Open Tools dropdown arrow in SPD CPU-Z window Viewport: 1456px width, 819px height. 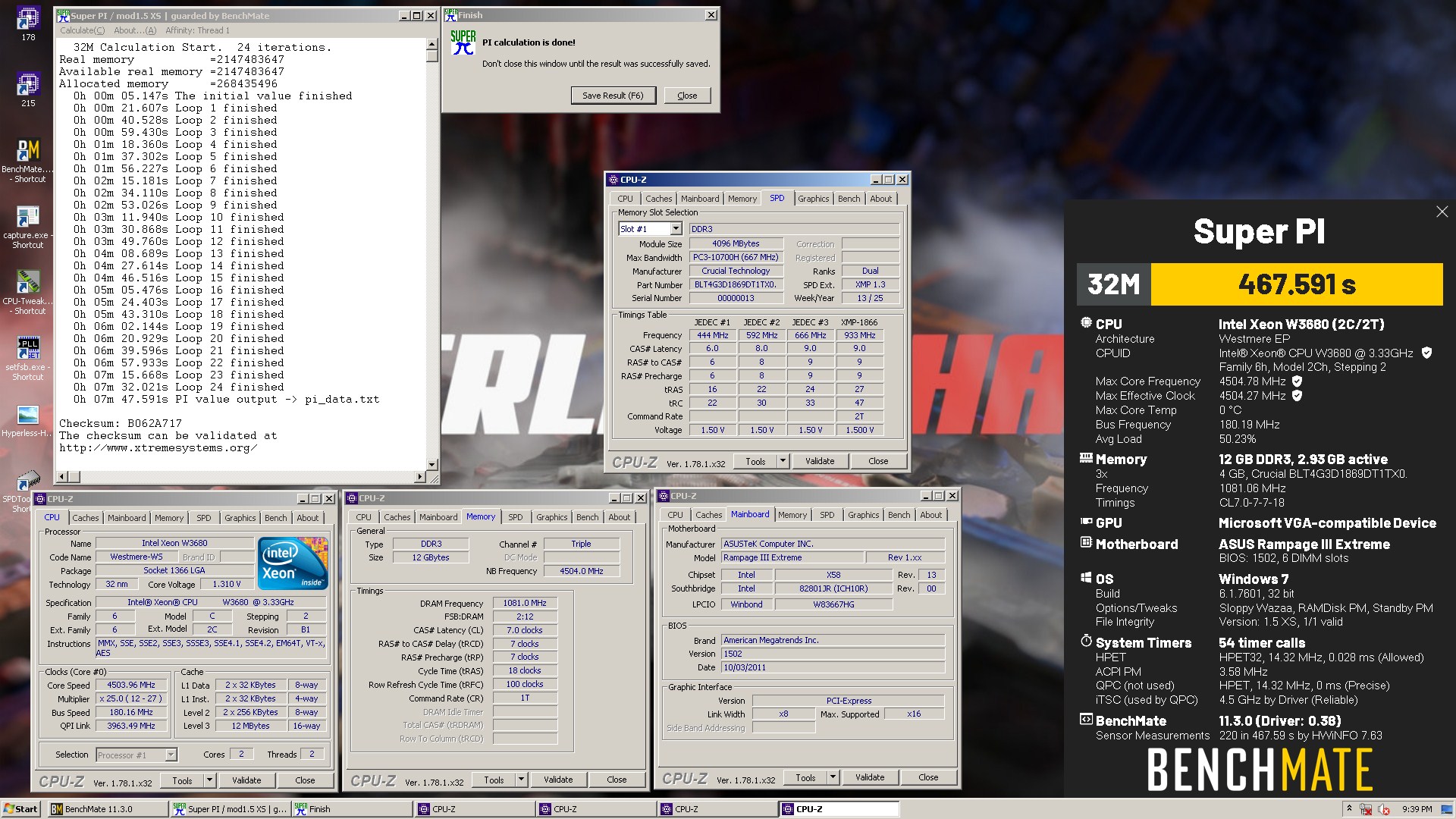(x=783, y=461)
